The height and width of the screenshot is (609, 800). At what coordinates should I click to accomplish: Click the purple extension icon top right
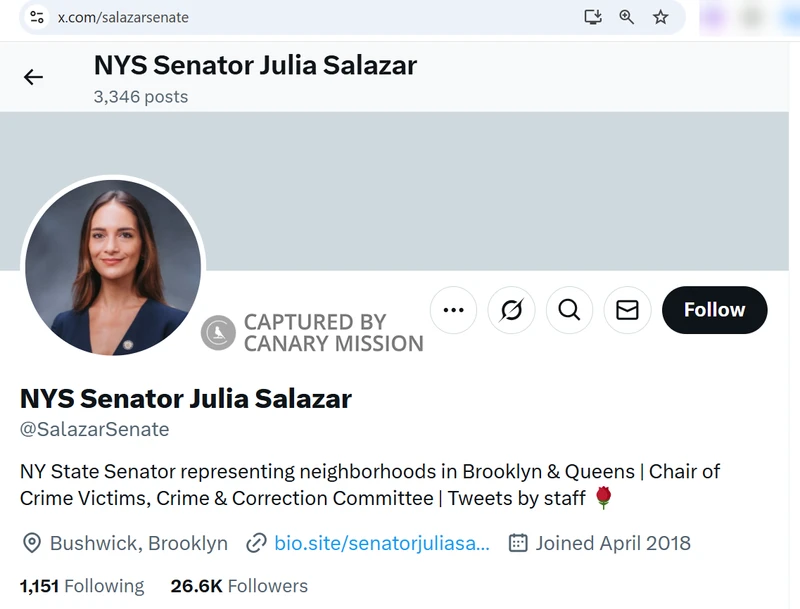point(712,17)
